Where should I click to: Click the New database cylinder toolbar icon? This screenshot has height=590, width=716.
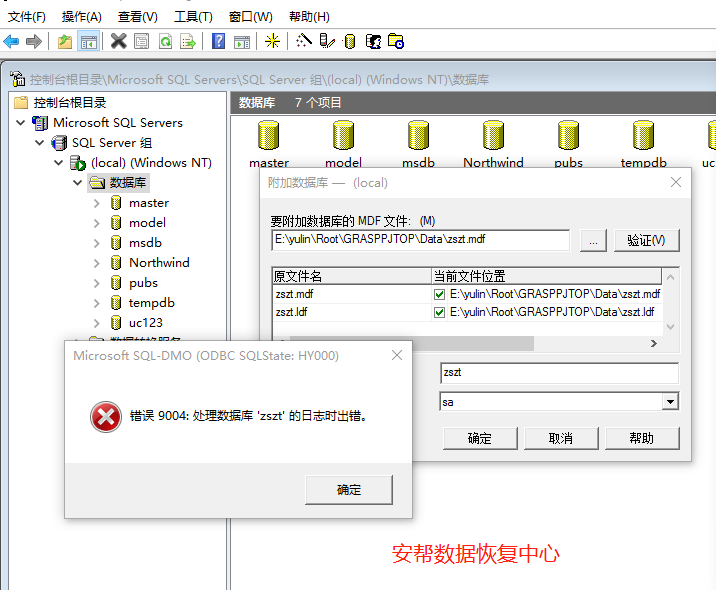click(x=349, y=41)
